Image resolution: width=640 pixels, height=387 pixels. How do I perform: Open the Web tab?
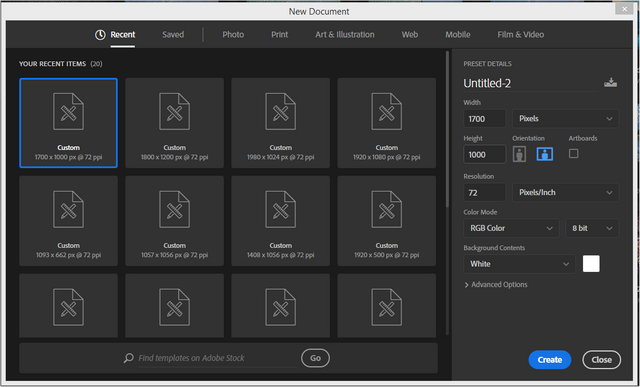coord(409,35)
